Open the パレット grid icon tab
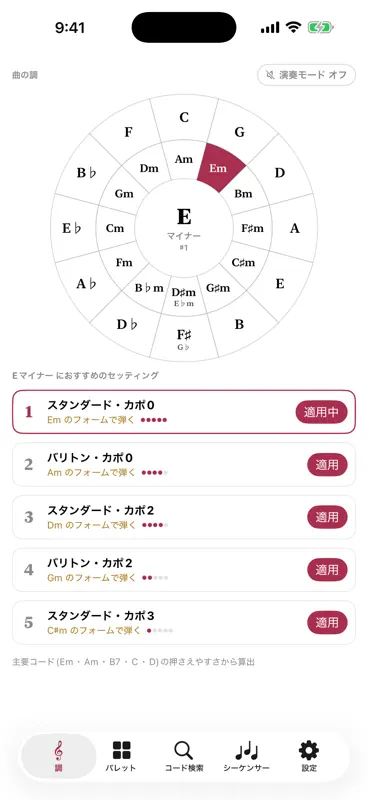Screen dimensions: 368x800 (x=121, y=756)
